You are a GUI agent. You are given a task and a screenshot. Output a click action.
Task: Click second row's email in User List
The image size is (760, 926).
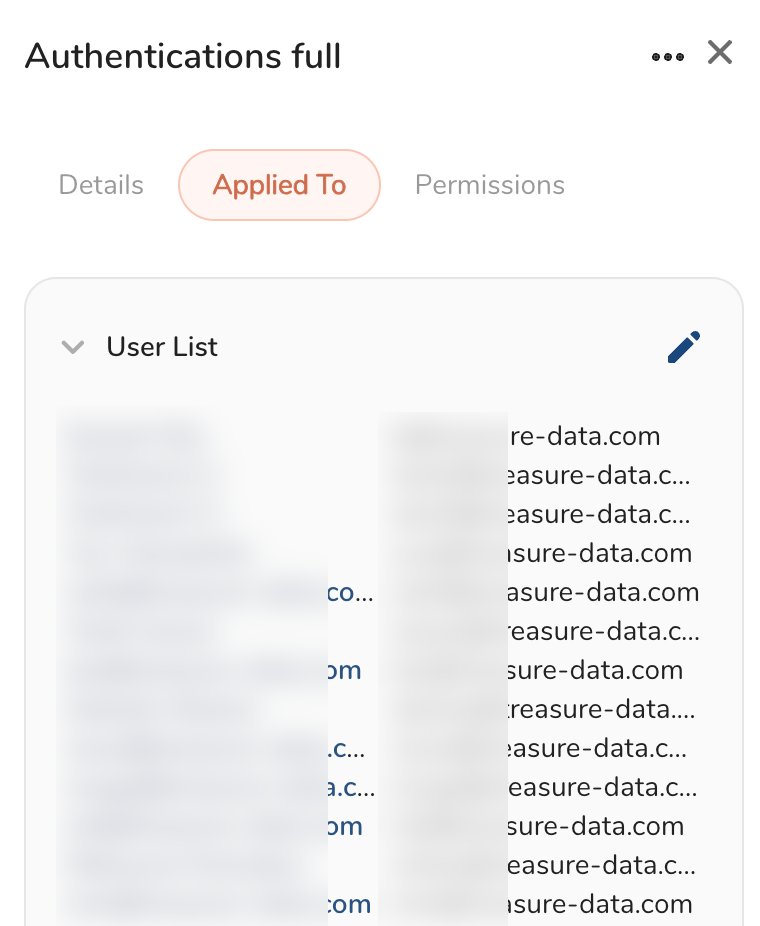593,475
